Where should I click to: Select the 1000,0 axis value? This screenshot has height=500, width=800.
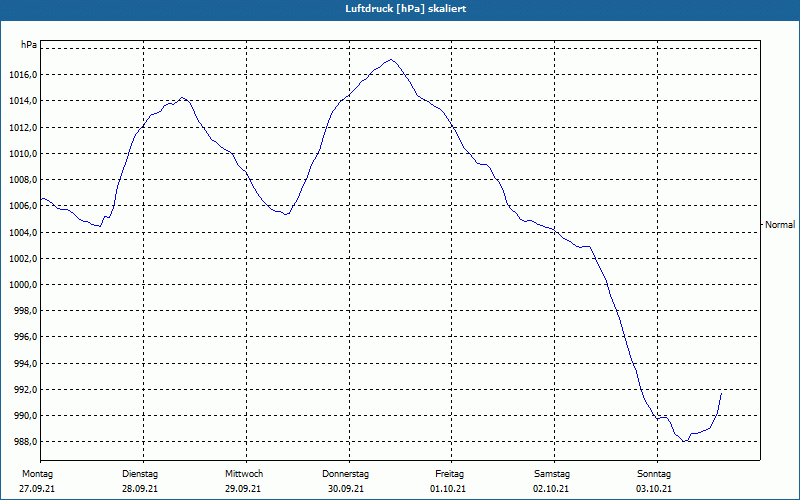[x=23, y=285]
